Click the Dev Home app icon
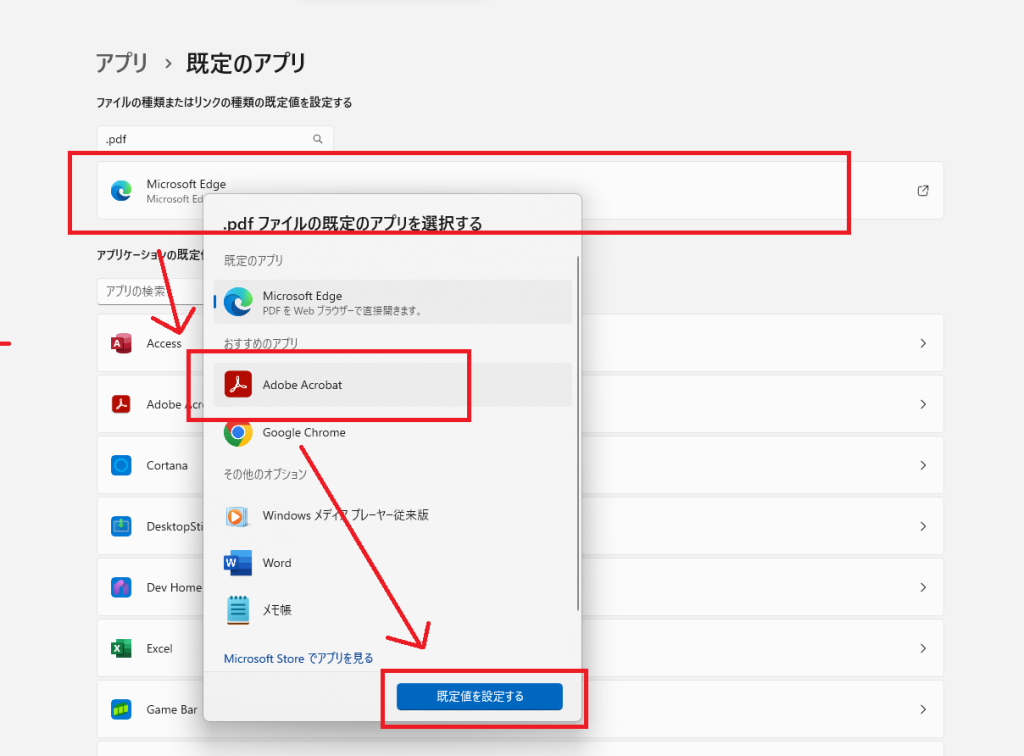Screen dimensions: 1024x756 (121, 588)
